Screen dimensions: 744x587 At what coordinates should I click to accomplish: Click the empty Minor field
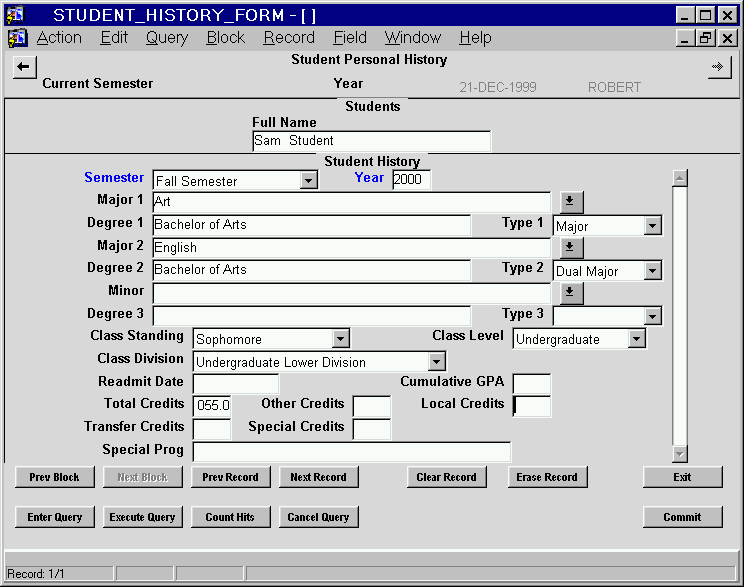[x=352, y=293]
